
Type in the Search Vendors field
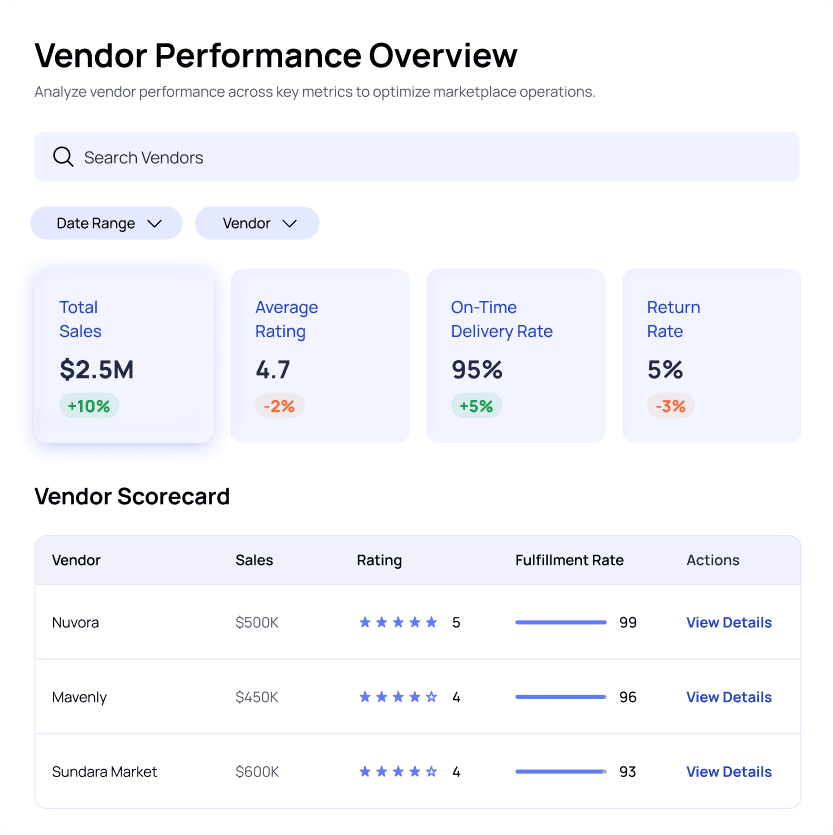(430, 157)
